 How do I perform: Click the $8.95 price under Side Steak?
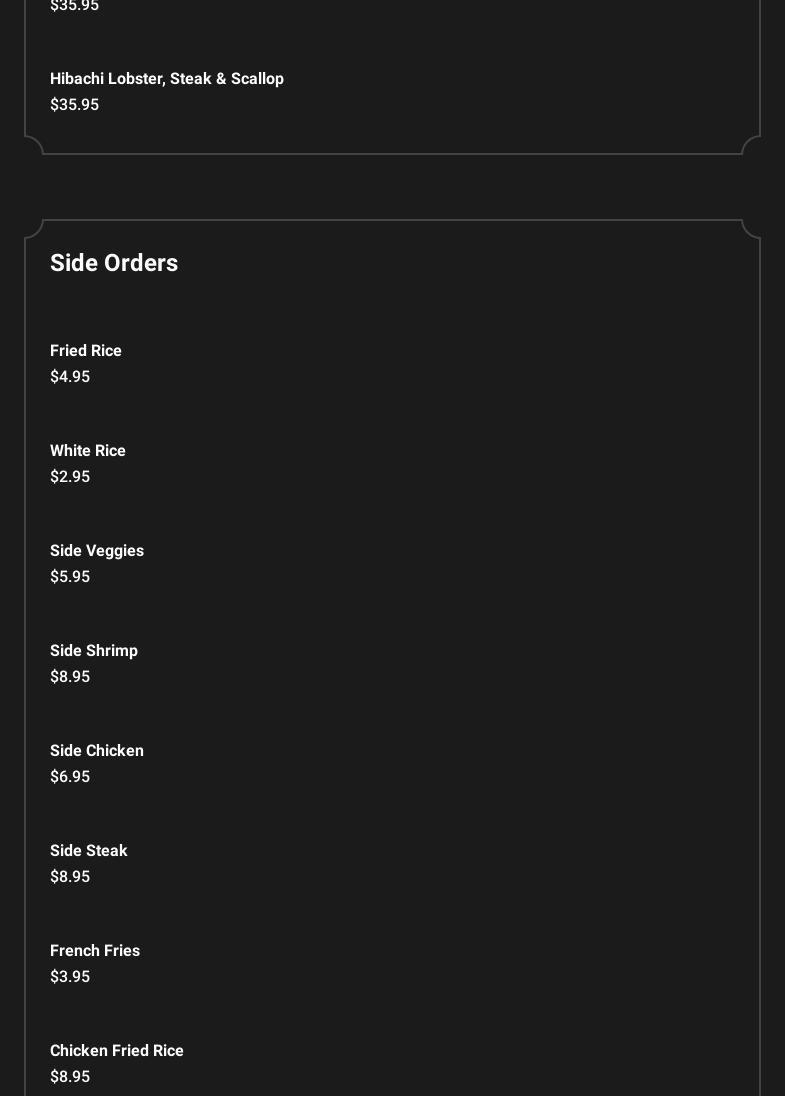pos(70,876)
